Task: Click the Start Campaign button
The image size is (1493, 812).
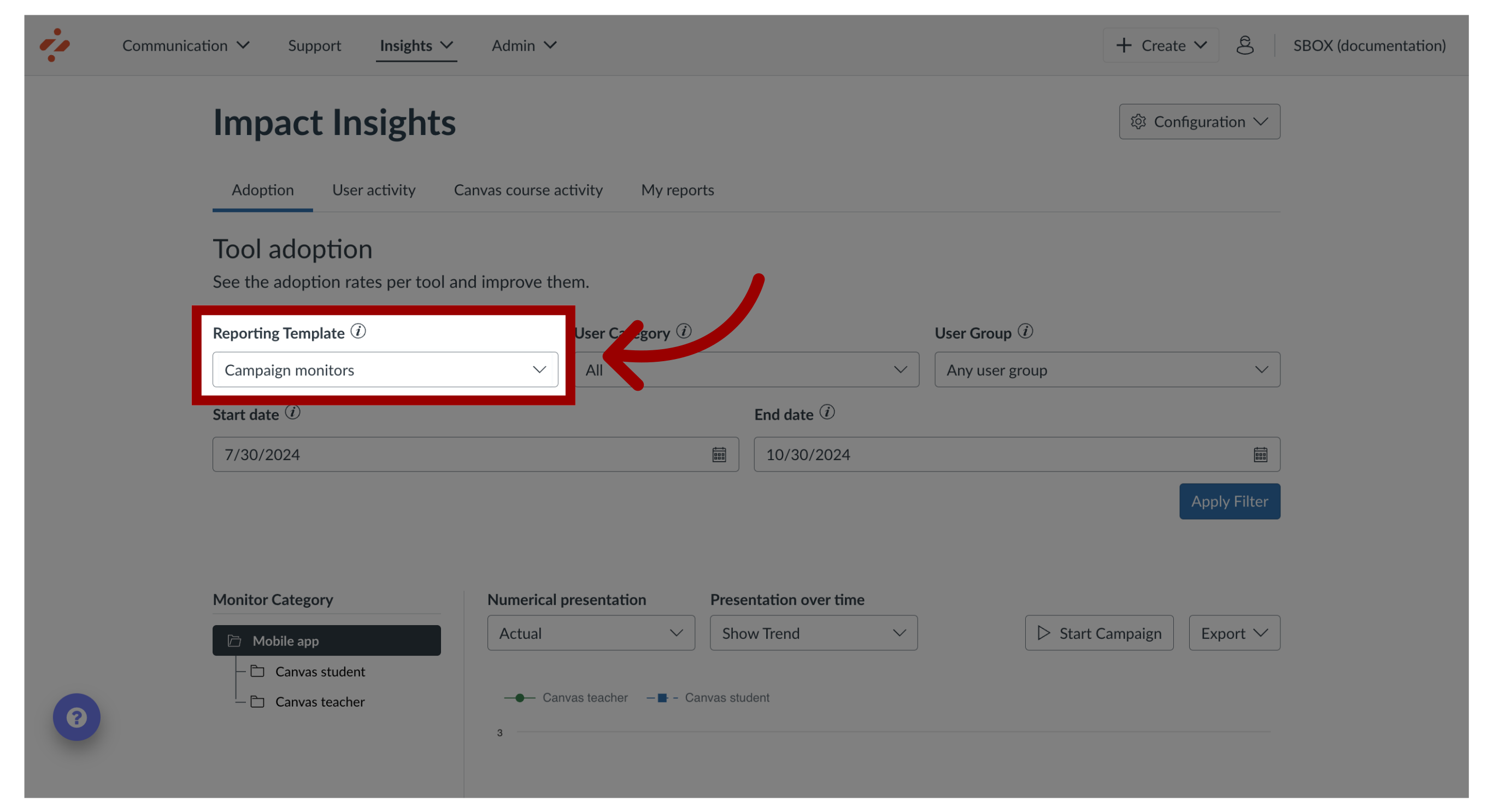Action: (1098, 632)
